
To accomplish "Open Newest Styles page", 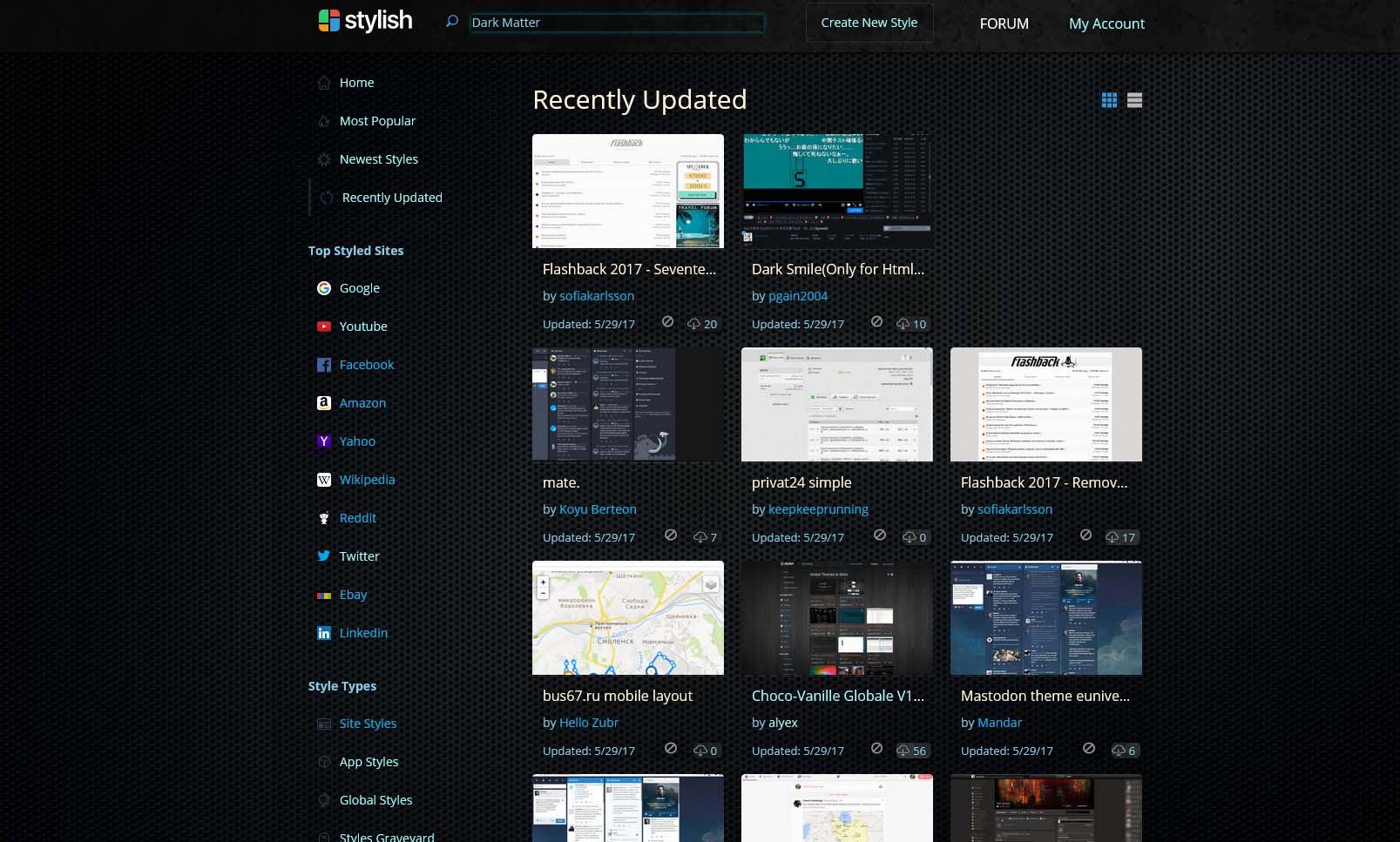I will (x=379, y=159).
